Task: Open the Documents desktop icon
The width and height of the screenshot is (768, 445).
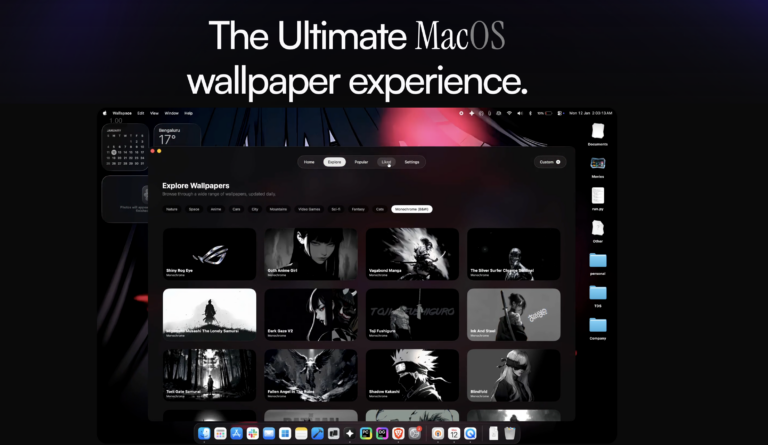Action: (598, 134)
